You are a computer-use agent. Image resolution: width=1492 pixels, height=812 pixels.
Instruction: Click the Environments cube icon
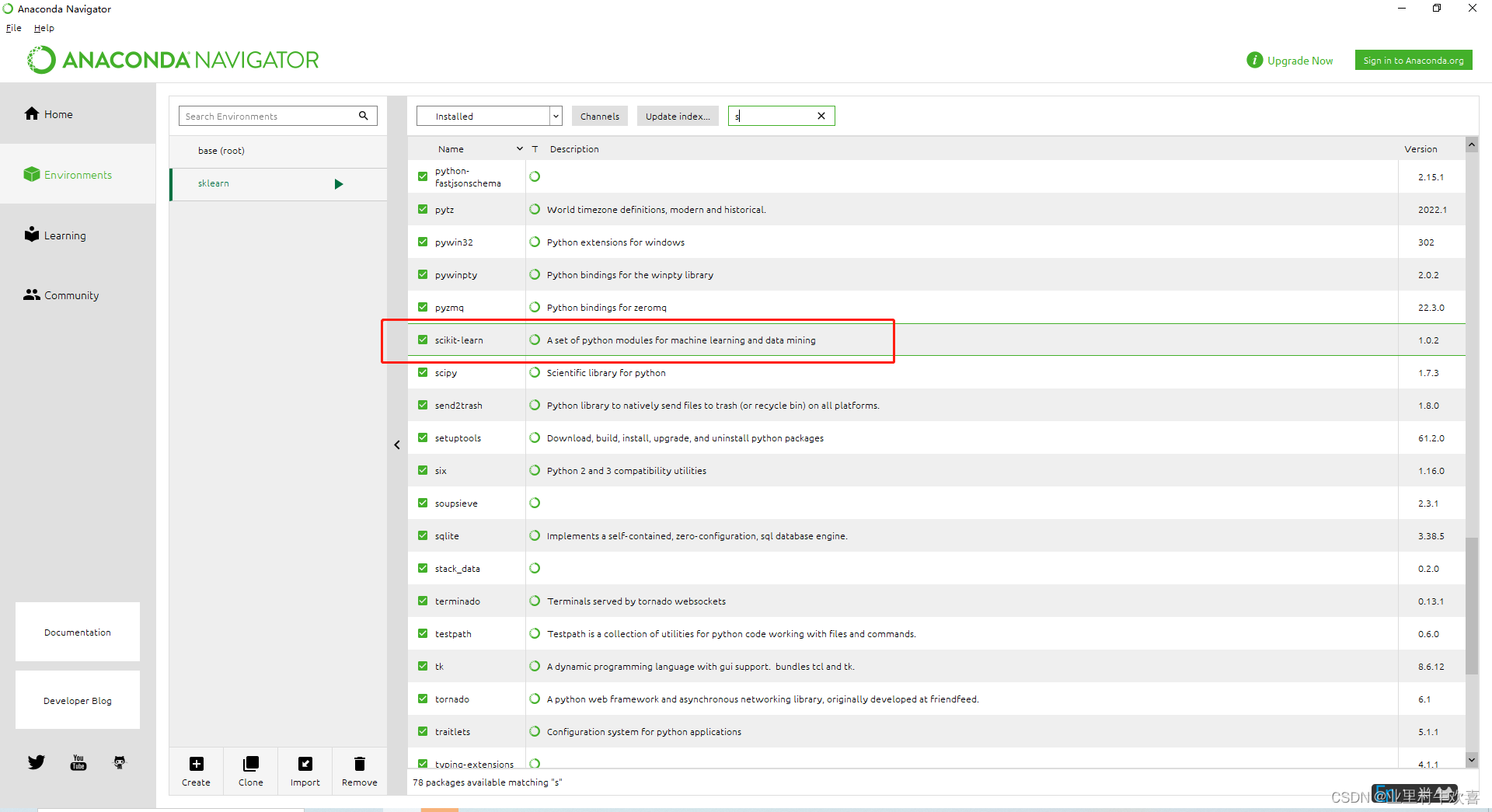click(31, 174)
